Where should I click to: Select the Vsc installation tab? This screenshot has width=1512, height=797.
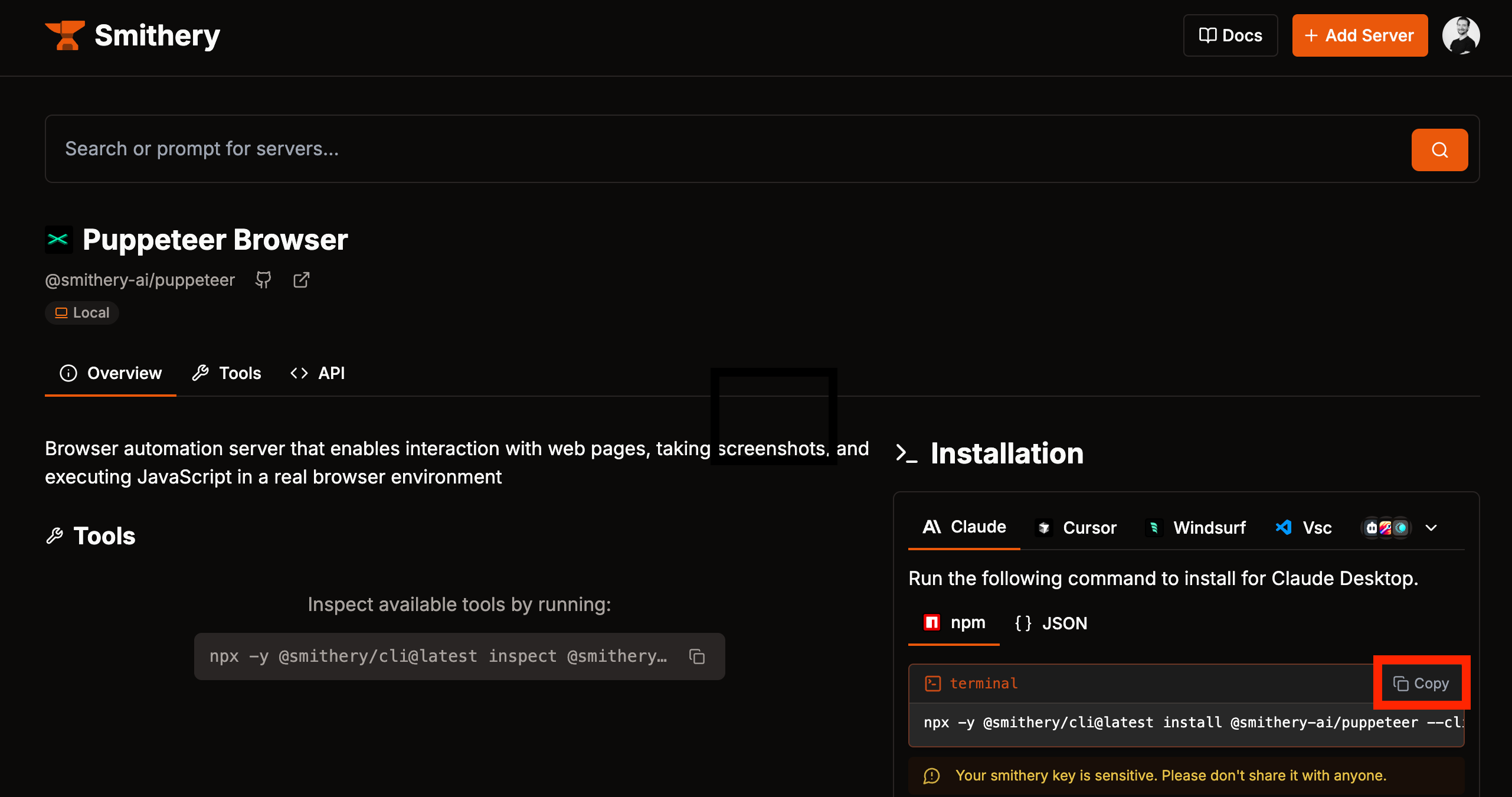(1304, 528)
